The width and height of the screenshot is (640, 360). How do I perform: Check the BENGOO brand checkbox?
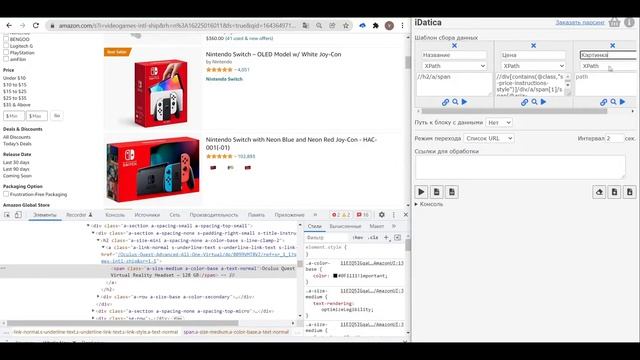click(x=6, y=39)
